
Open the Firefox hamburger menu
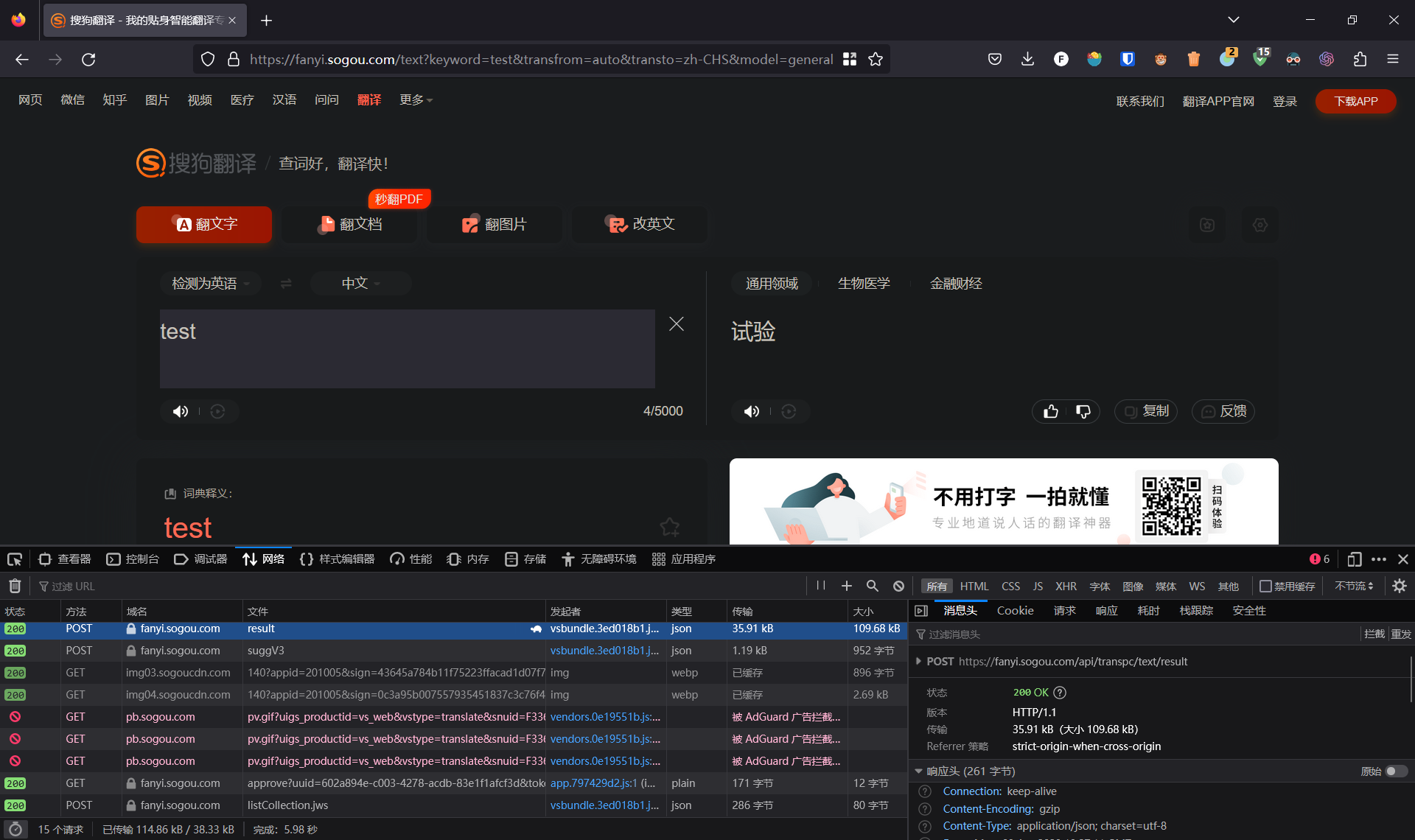point(1393,60)
